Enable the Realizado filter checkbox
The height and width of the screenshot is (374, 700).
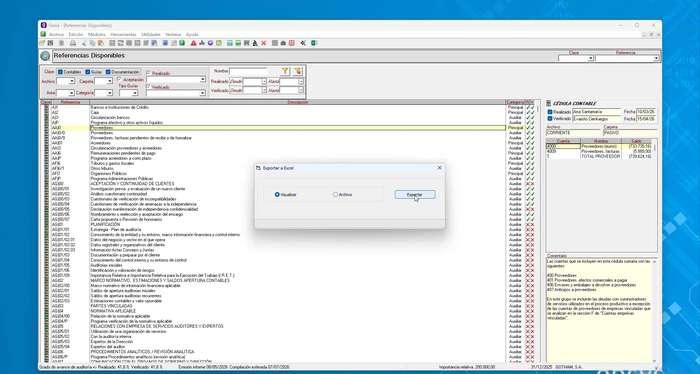[x=149, y=73]
